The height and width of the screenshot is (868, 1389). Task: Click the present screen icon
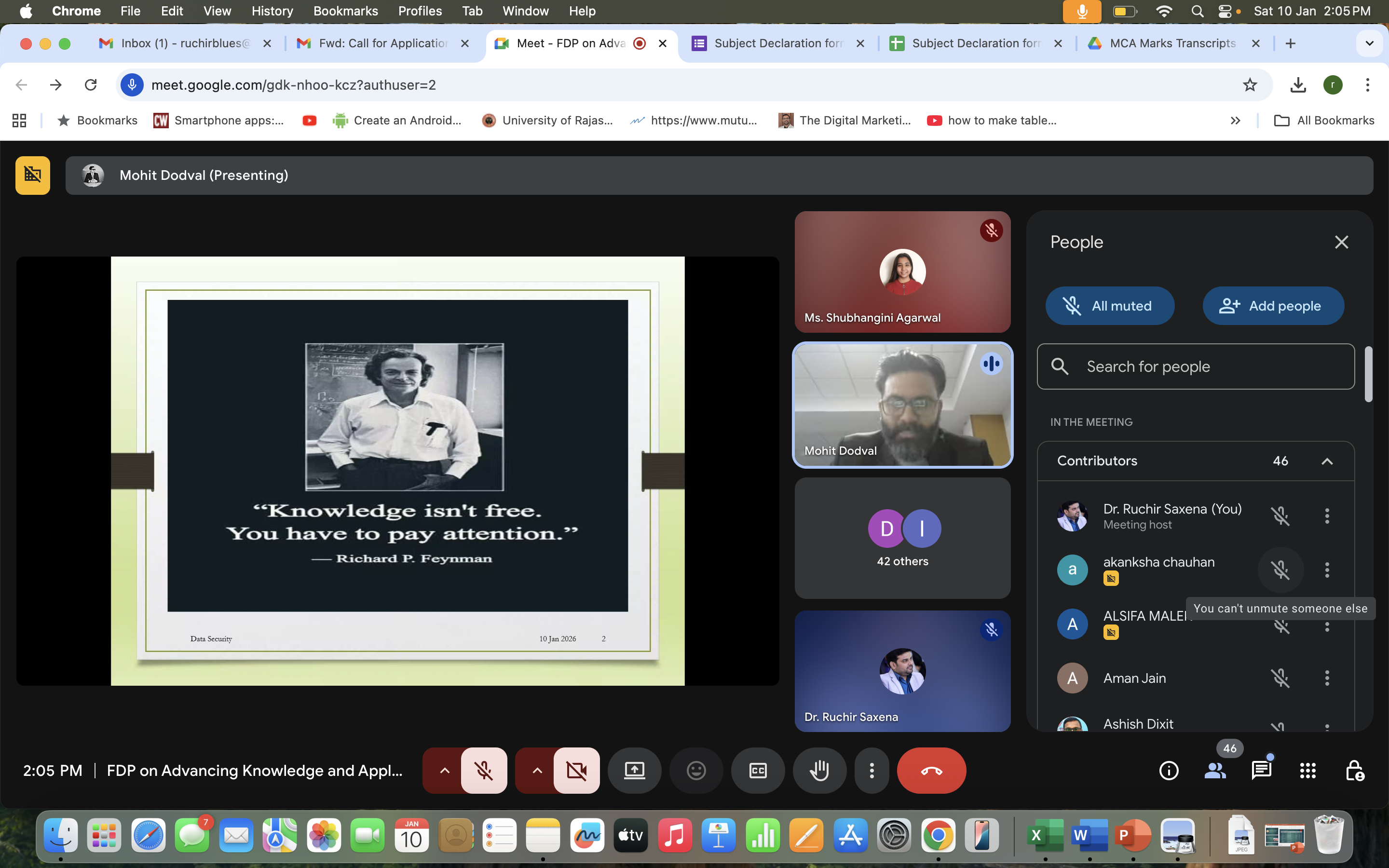(634, 771)
